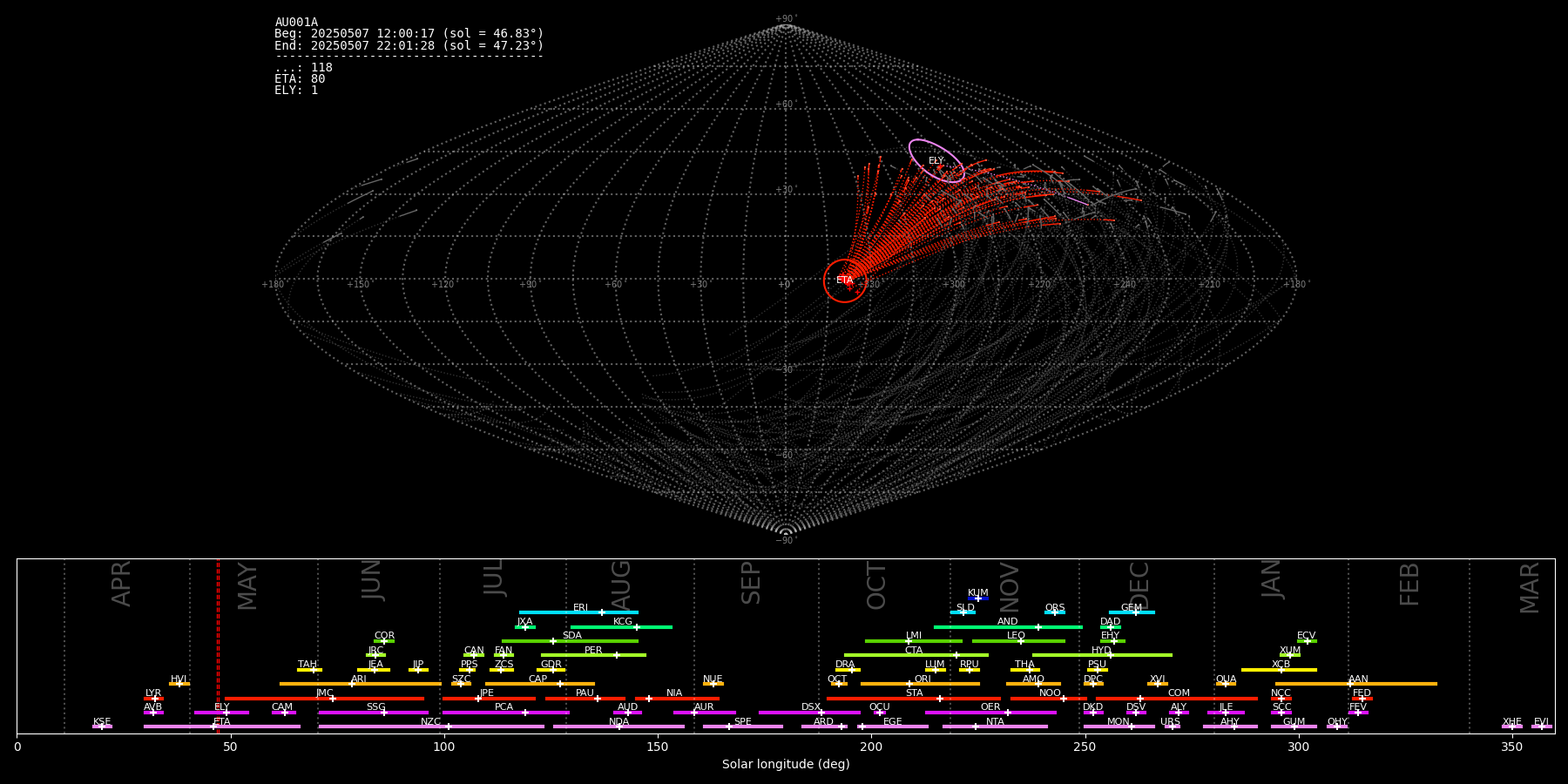Click the DRA shower label in timeline

click(x=845, y=665)
